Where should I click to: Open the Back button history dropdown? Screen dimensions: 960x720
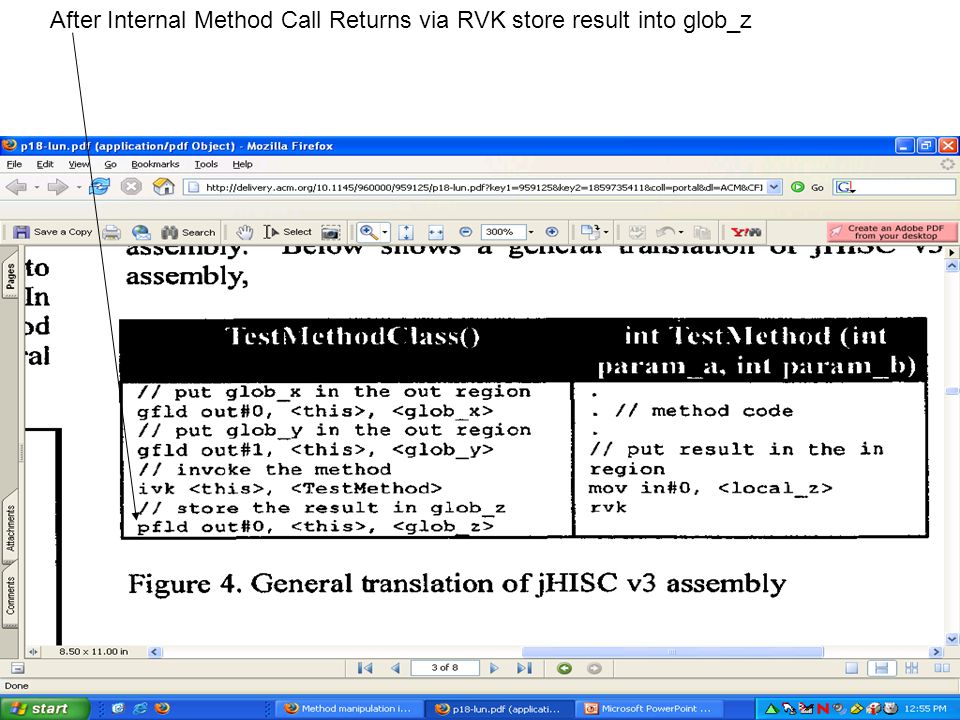pos(37,187)
